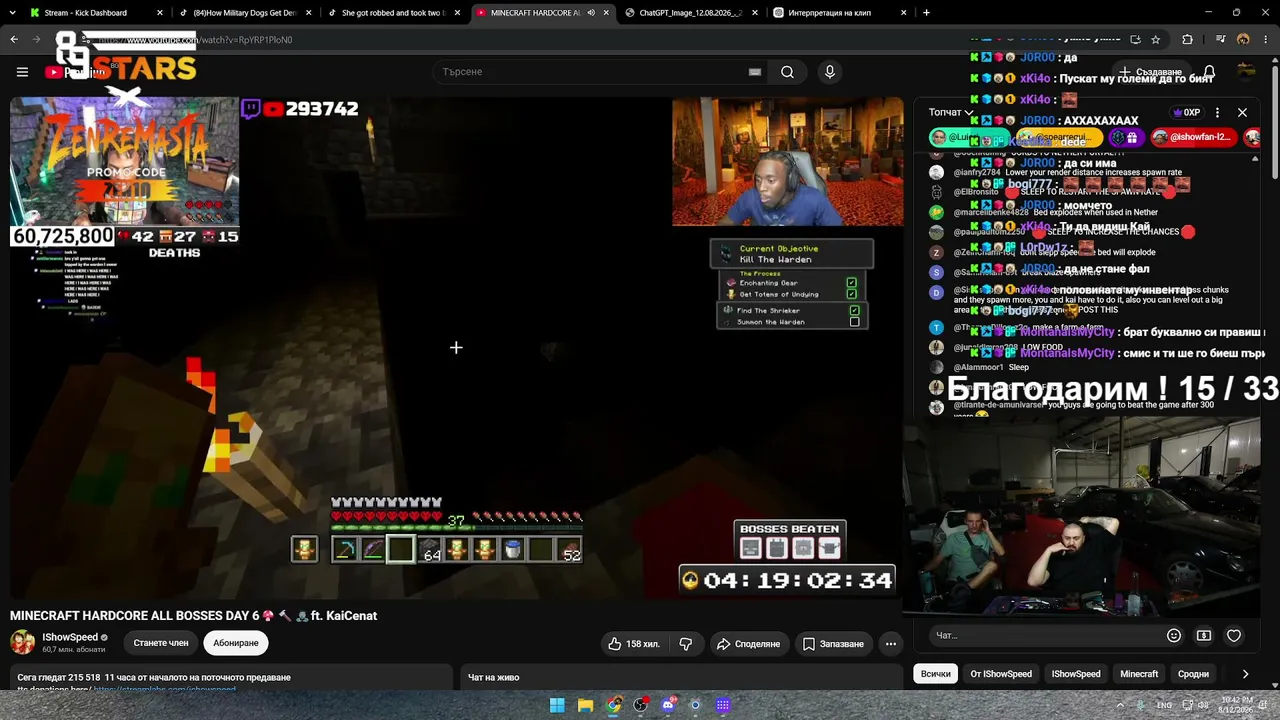Send a heart reaction in chat
Image resolution: width=1280 pixels, height=720 pixels.
[1234, 635]
